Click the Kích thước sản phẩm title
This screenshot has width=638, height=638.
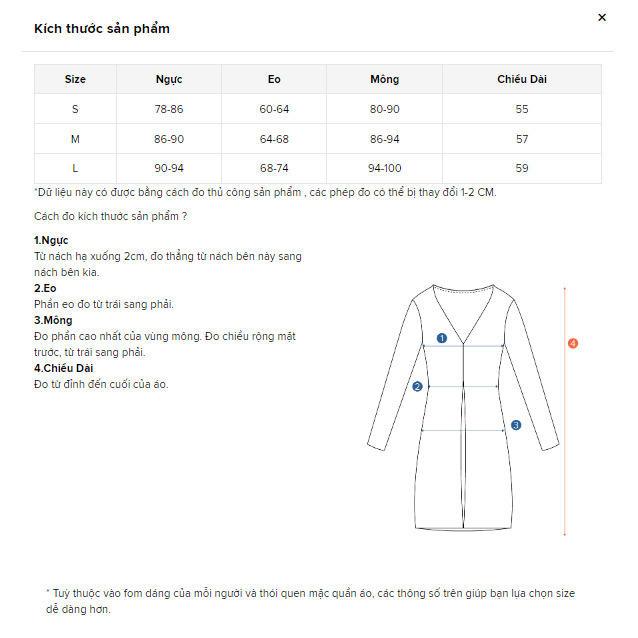(x=102, y=29)
